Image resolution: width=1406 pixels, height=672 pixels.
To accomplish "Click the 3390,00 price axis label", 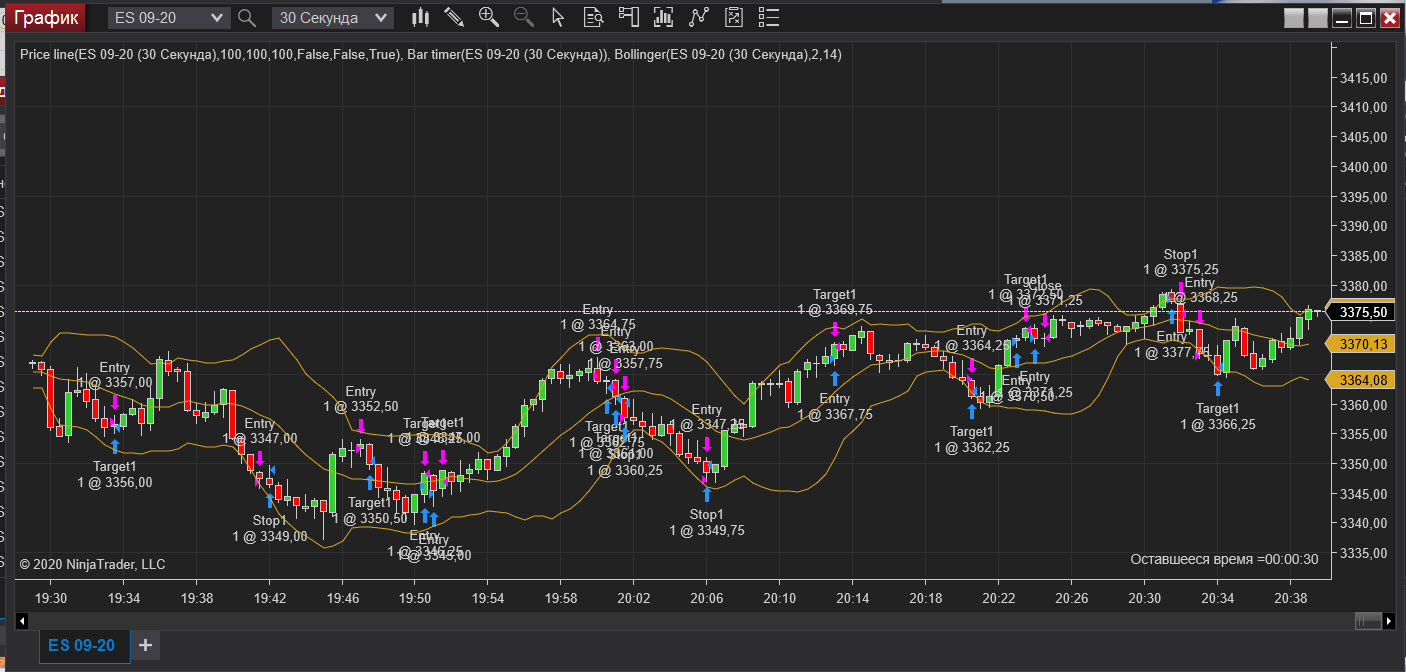I will [1363, 226].
